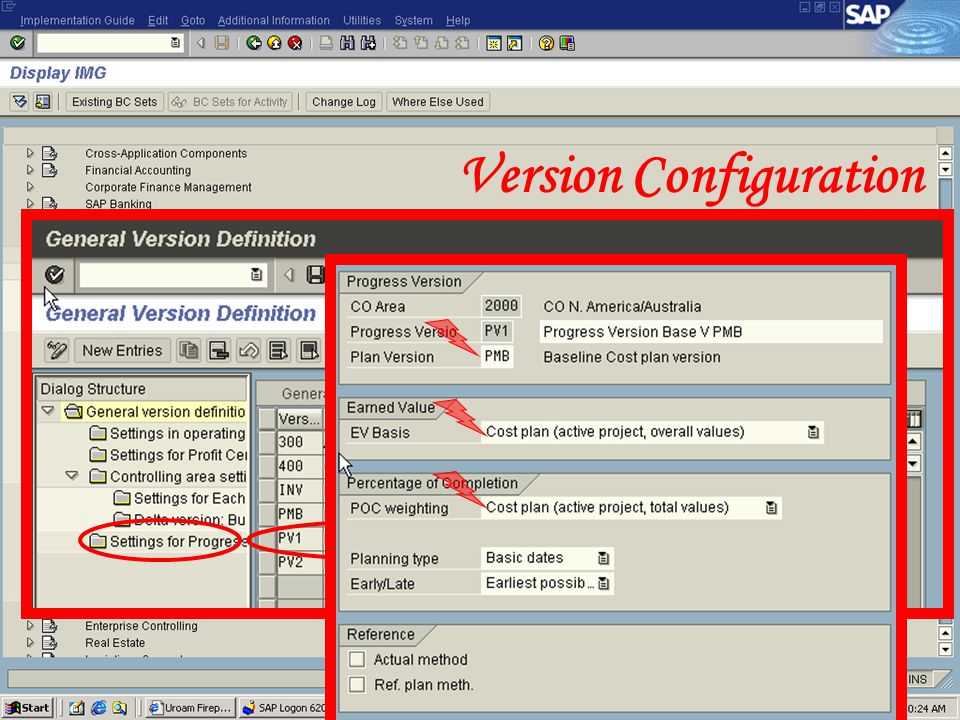Switch to SAP Logon 620 taskbar item

(283, 708)
